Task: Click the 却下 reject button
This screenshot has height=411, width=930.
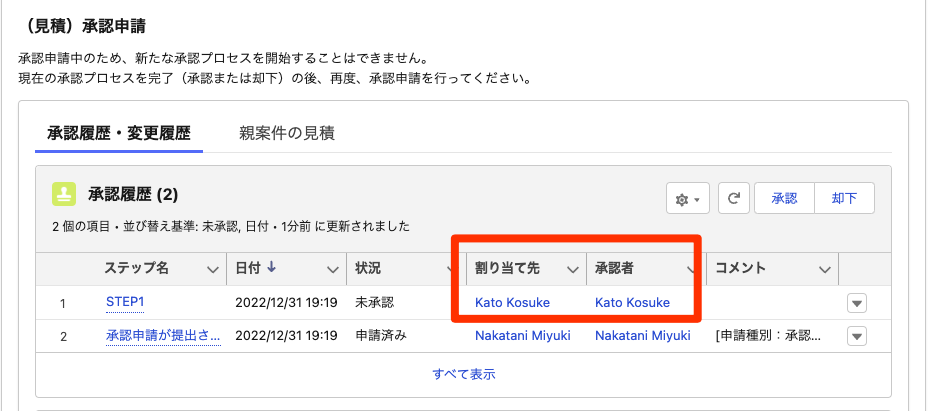Action: click(844, 198)
